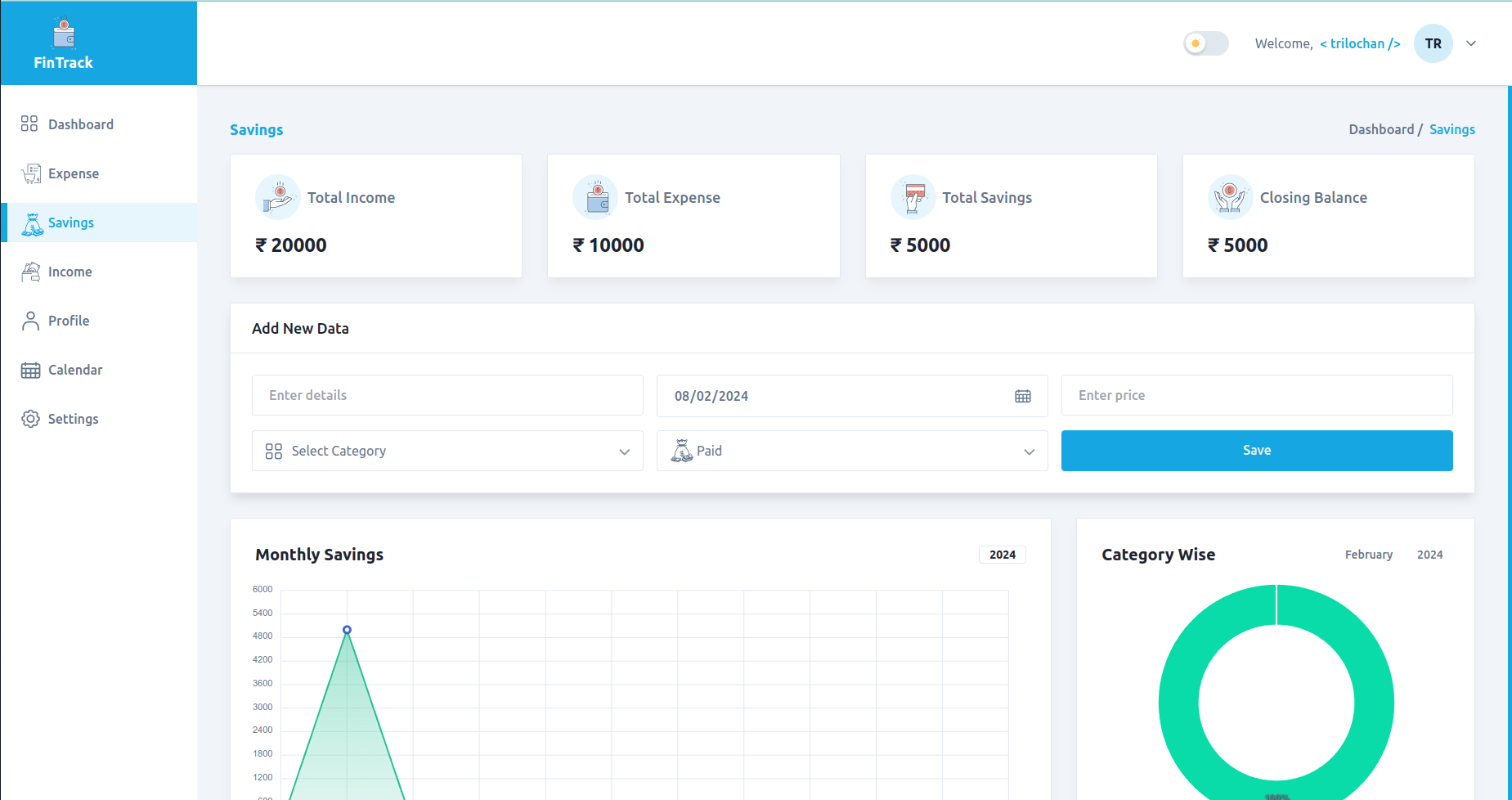The width and height of the screenshot is (1512, 800).
Task: Click the Settings gear icon in sidebar
Action: click(30, 419)
